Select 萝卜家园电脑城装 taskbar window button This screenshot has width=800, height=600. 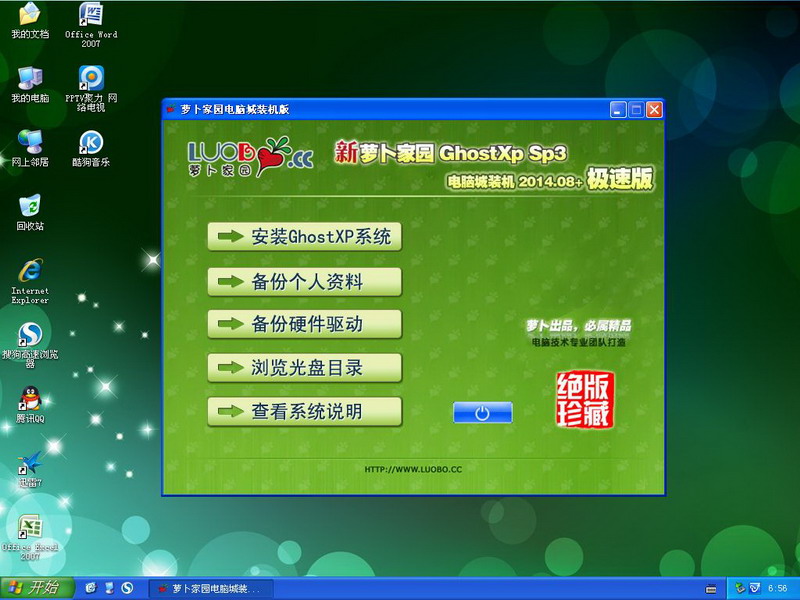(x=211, y=589)
